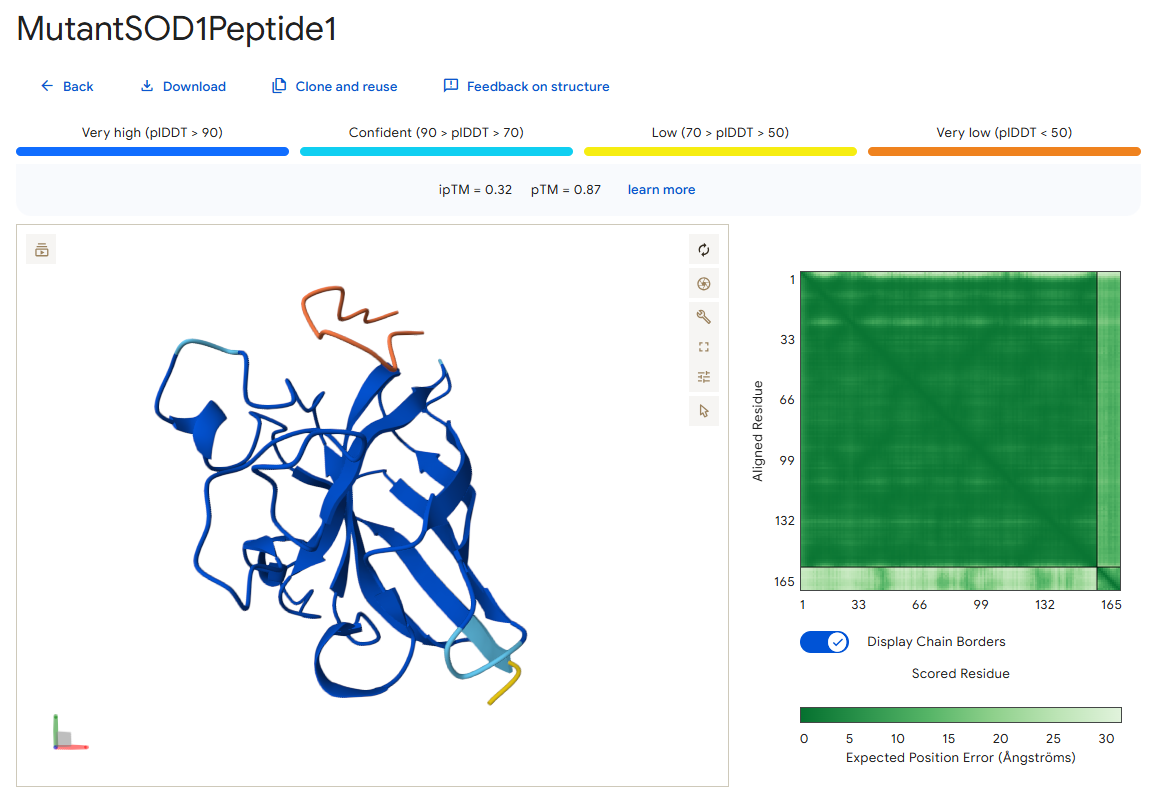
Task: Open the animation state panel icon
Action: [42, 250]
